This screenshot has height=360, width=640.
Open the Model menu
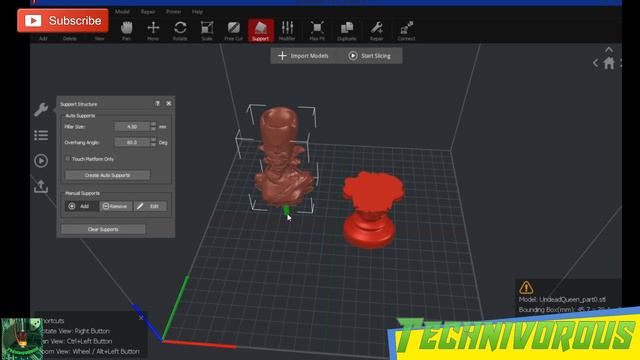pyautogui.click(x=122, y=12)
